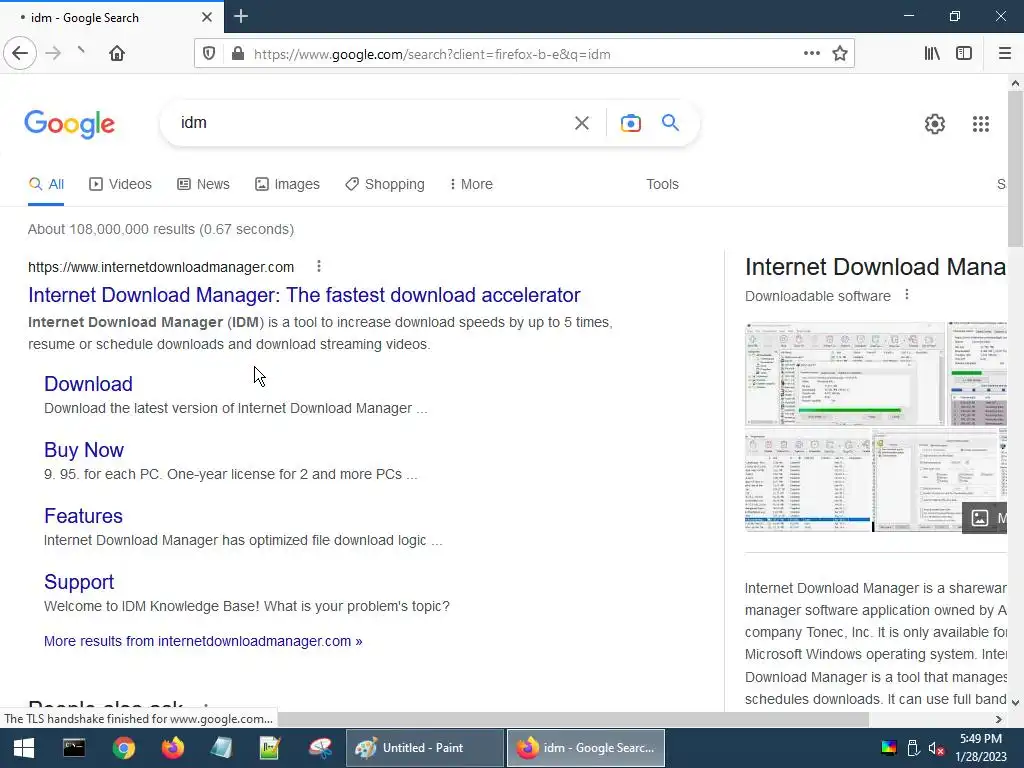The image size is (1024, 768).
Task: Open the Buy Now sitelink
Action: click(x=84, y=450)
